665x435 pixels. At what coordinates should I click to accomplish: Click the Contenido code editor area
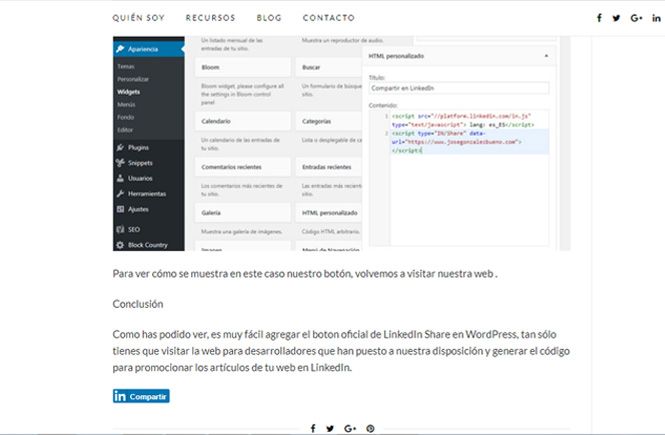pos(459,178)
